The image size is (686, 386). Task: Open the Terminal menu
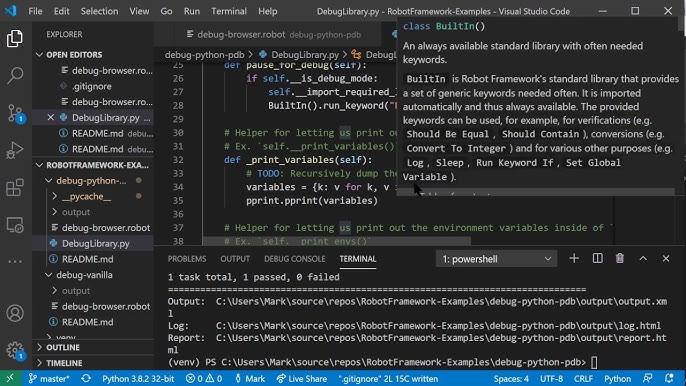[x=229, y=11]
